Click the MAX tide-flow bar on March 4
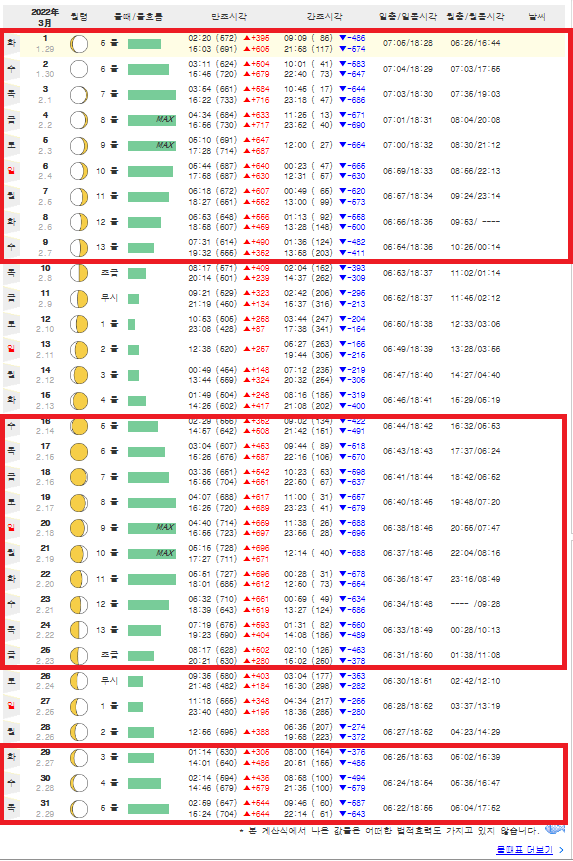Viewport: 573px width, 861px height. click(x=152, y=120)
